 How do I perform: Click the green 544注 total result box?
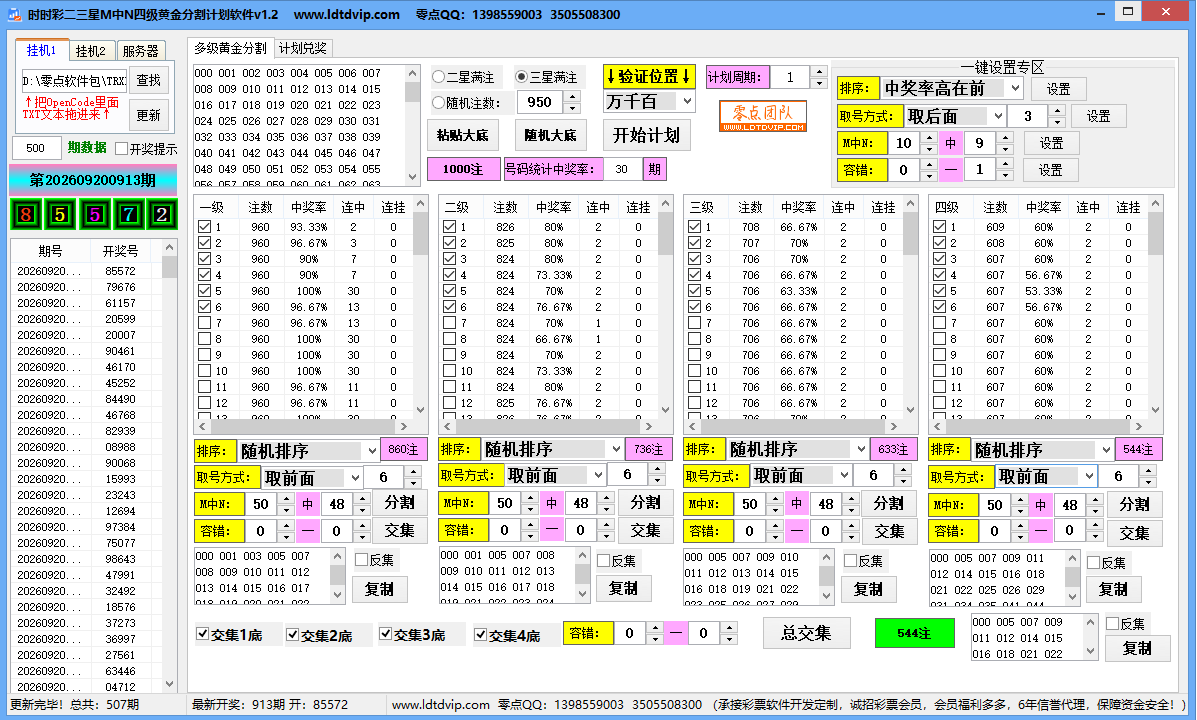(x=914, y=633)
